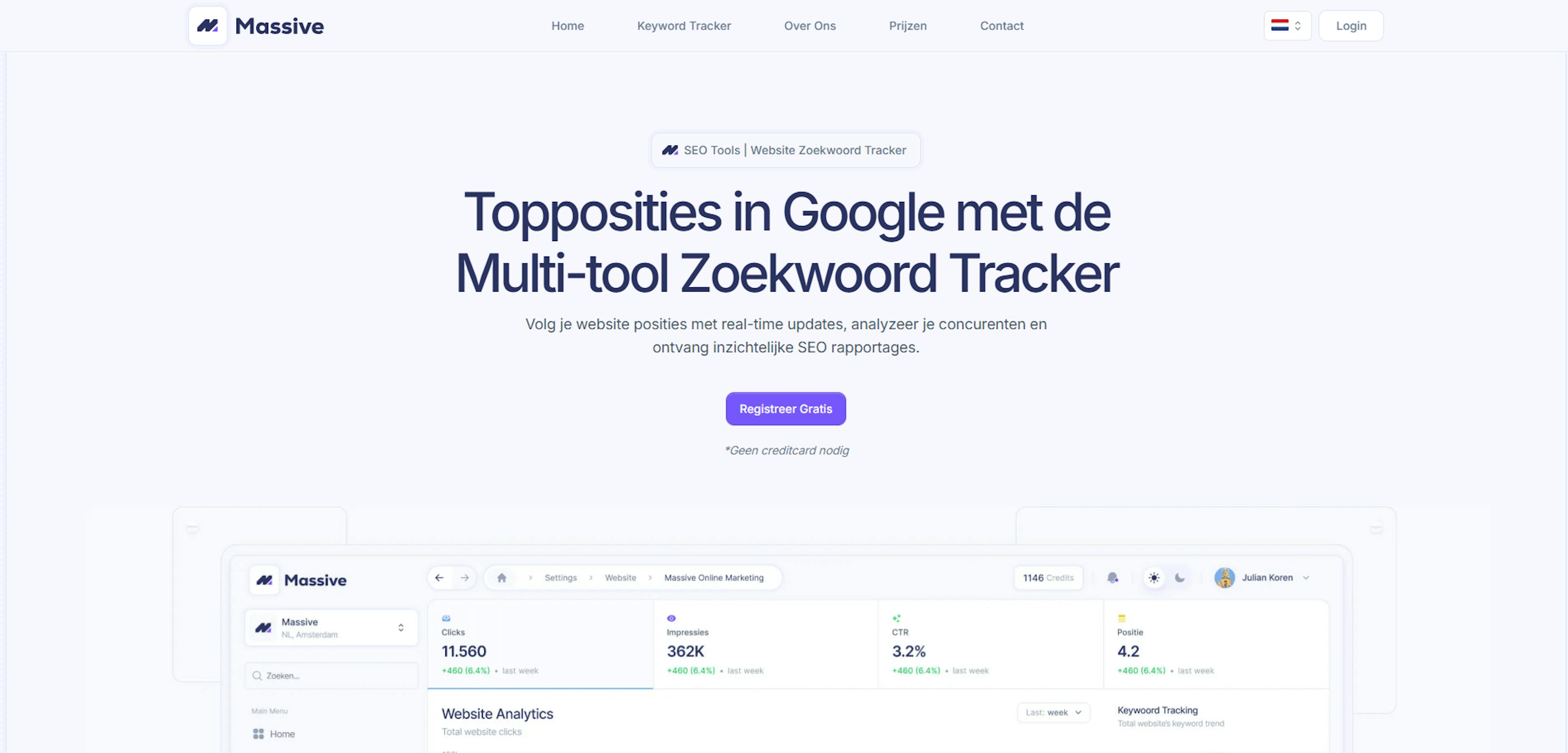Click the Registreer Gratis signup button
This screenshot has height=753, width=1568.
tap(786, 408)
